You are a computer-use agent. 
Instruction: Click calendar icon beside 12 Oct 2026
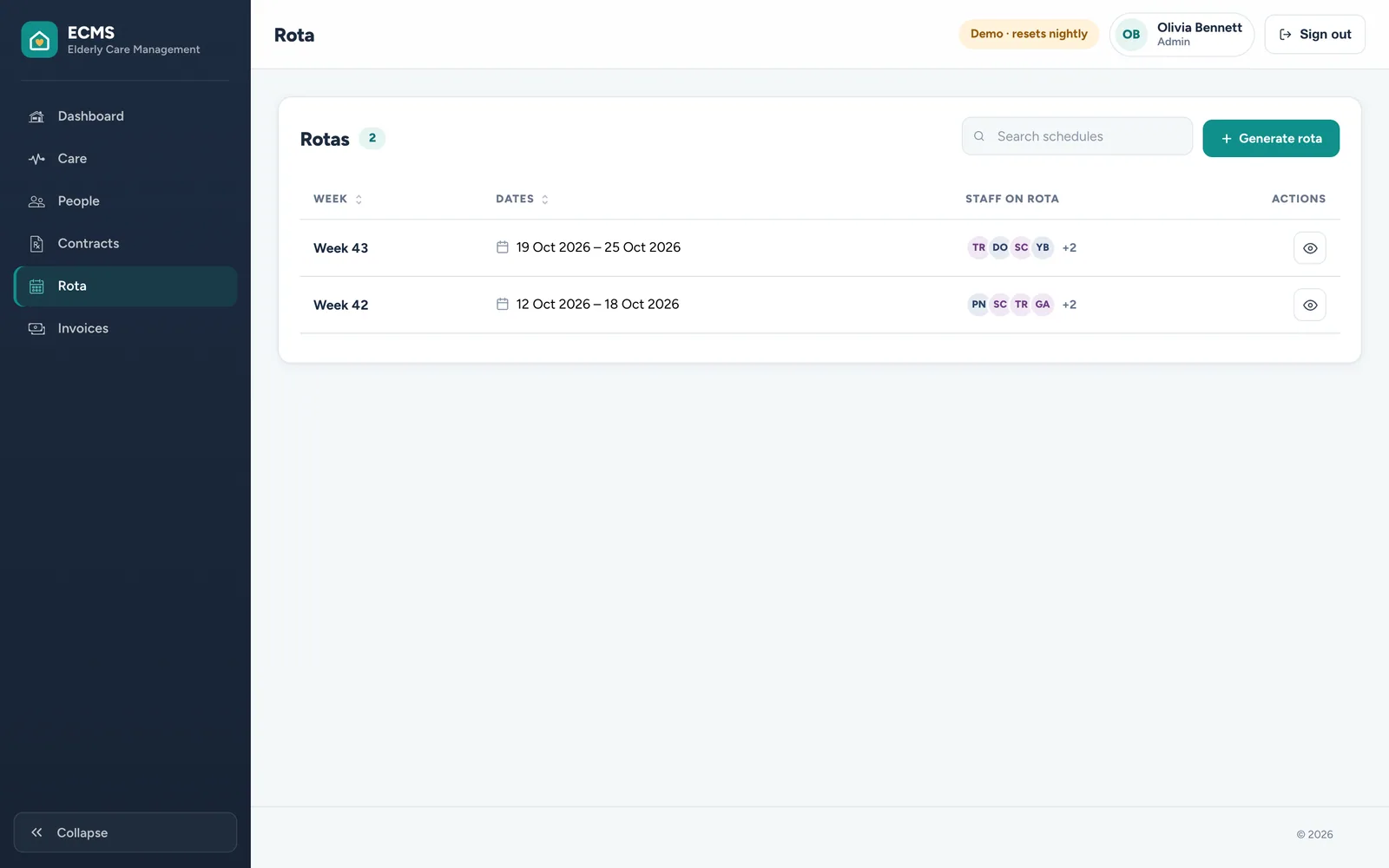(x=502, y=305)
